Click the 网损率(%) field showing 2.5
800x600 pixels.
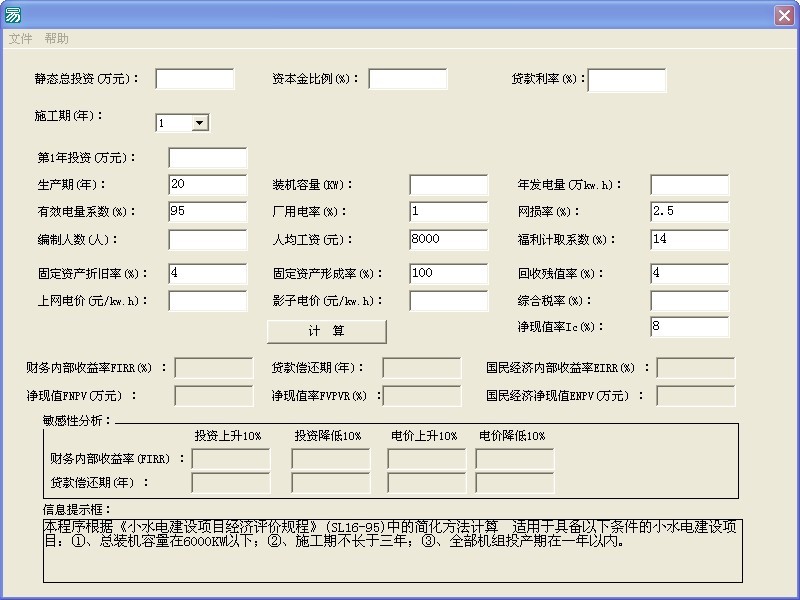(x=689, y=212)
